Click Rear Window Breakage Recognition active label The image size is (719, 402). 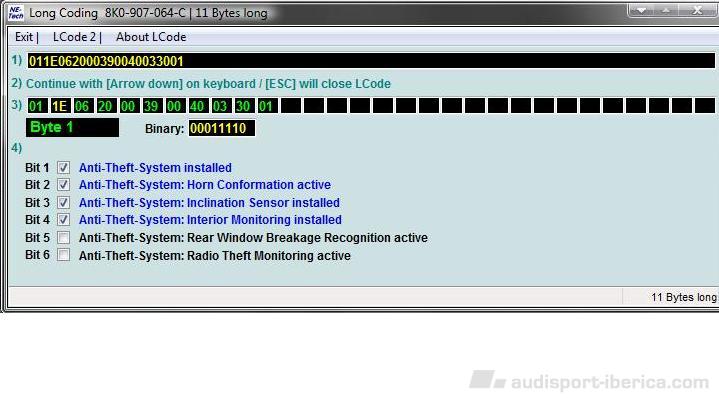tap(253, 238)
